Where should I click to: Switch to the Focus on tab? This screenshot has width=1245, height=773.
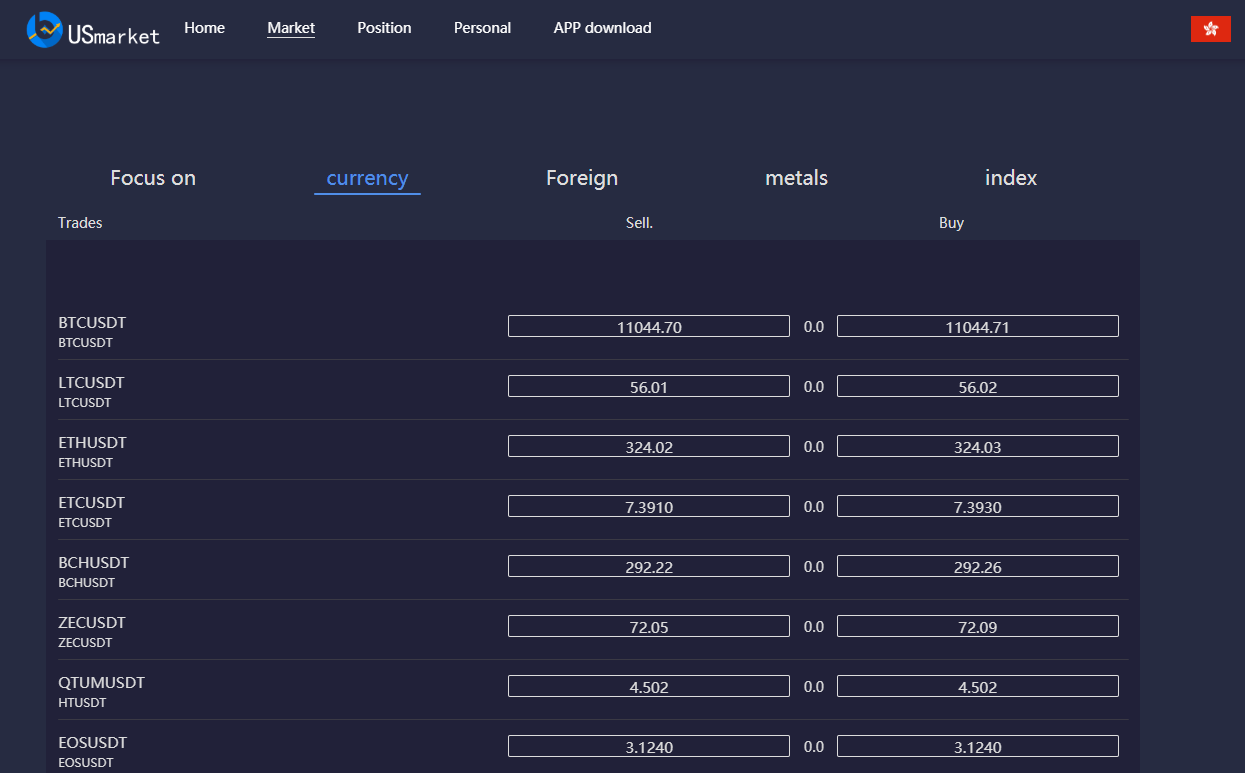tap(153, 178)
